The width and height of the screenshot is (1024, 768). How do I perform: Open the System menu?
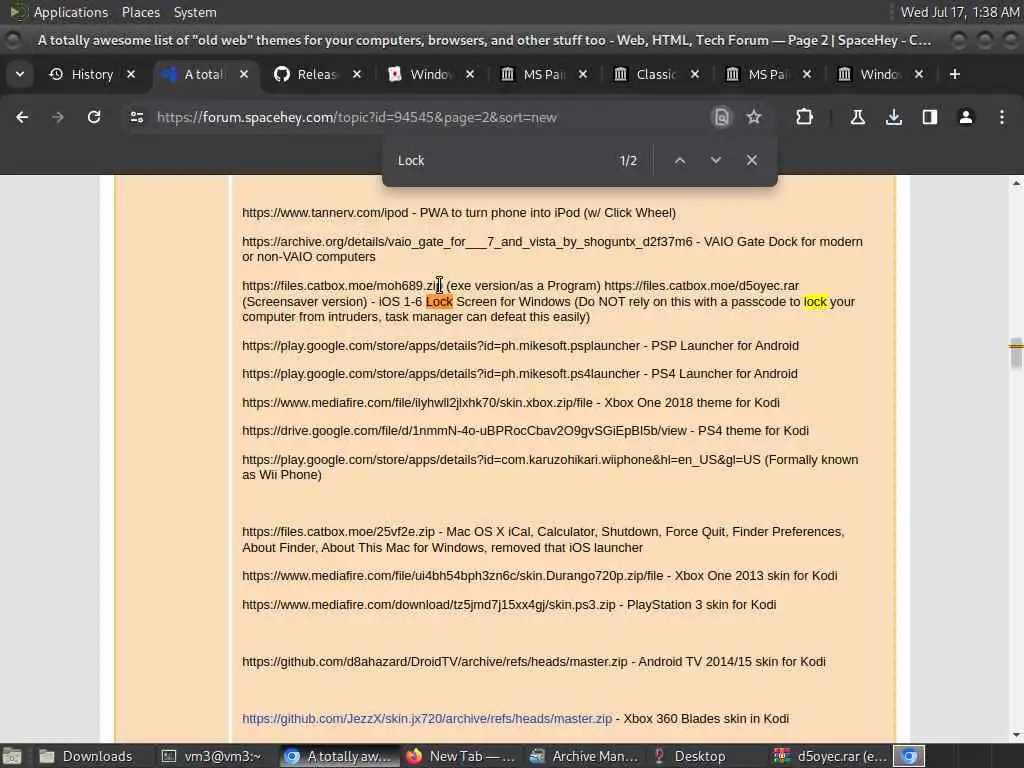point(195,12)
